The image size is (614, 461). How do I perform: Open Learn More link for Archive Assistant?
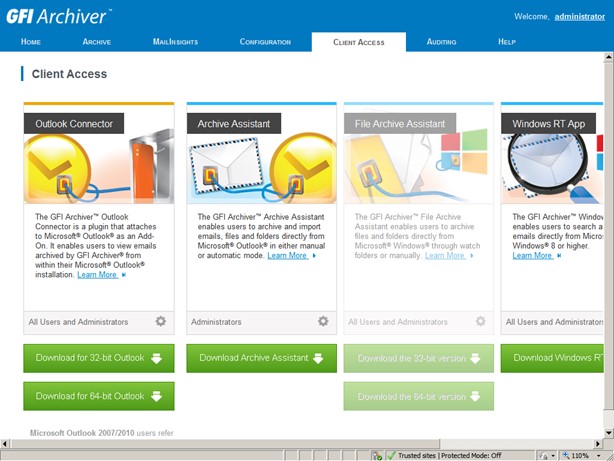click(287, 256)
